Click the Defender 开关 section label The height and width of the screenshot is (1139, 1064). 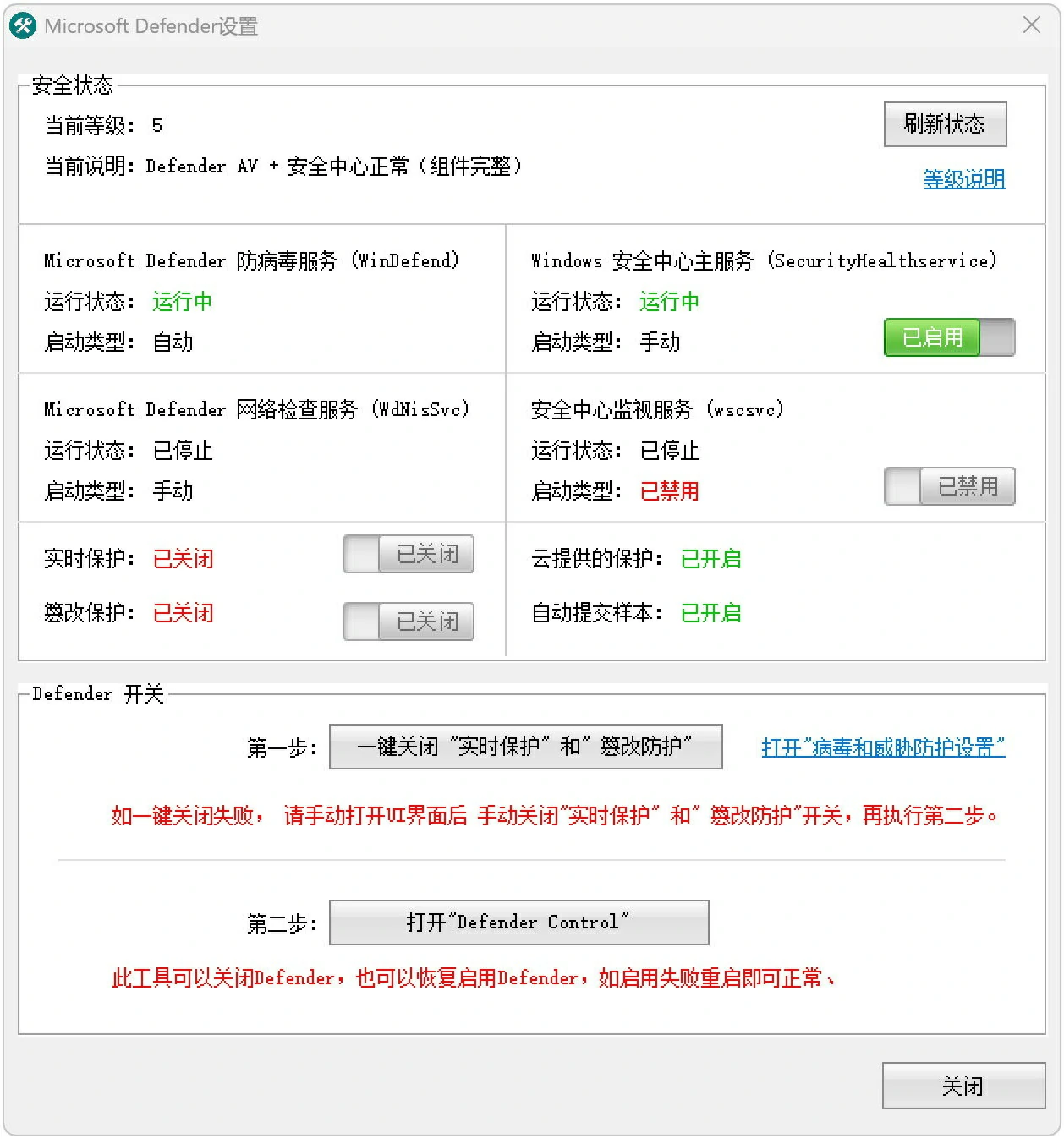click(x=96, y=693)
